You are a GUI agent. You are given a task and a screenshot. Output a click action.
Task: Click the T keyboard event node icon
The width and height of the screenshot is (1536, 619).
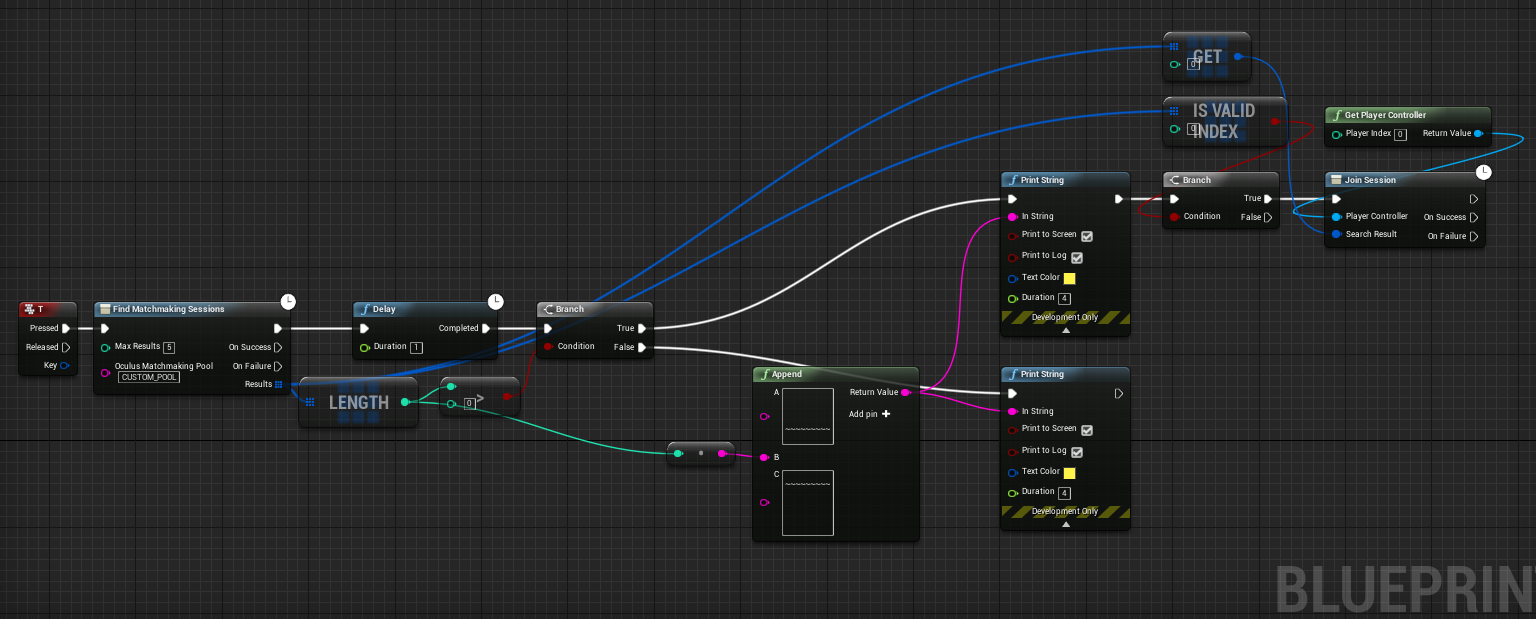28,309
